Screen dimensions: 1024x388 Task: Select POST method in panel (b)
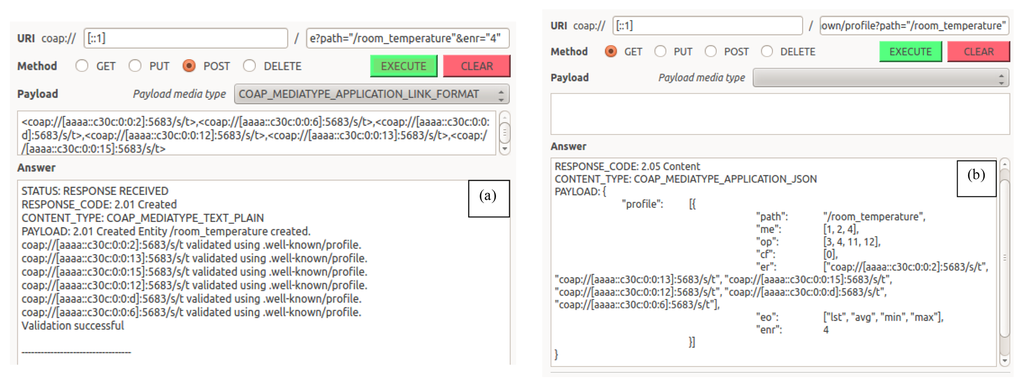pos(711,52)
